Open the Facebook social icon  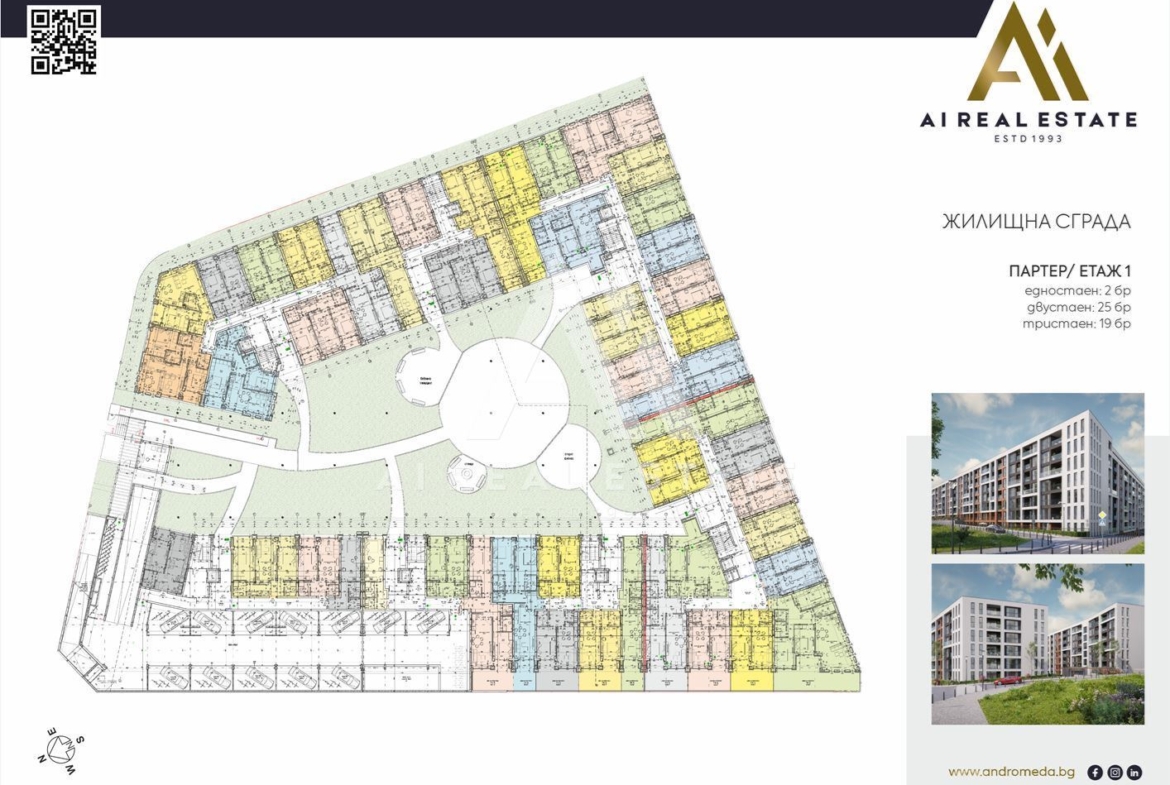1095,771
